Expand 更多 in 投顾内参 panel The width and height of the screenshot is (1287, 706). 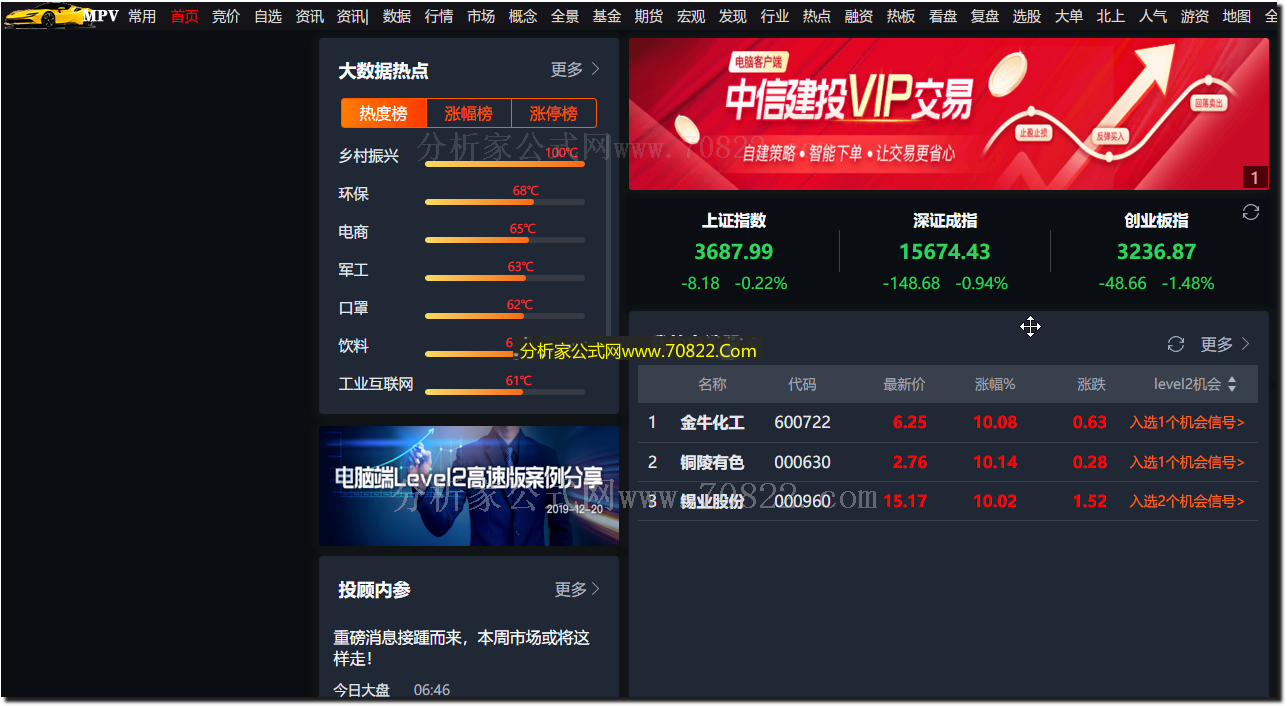pos(578,589)
